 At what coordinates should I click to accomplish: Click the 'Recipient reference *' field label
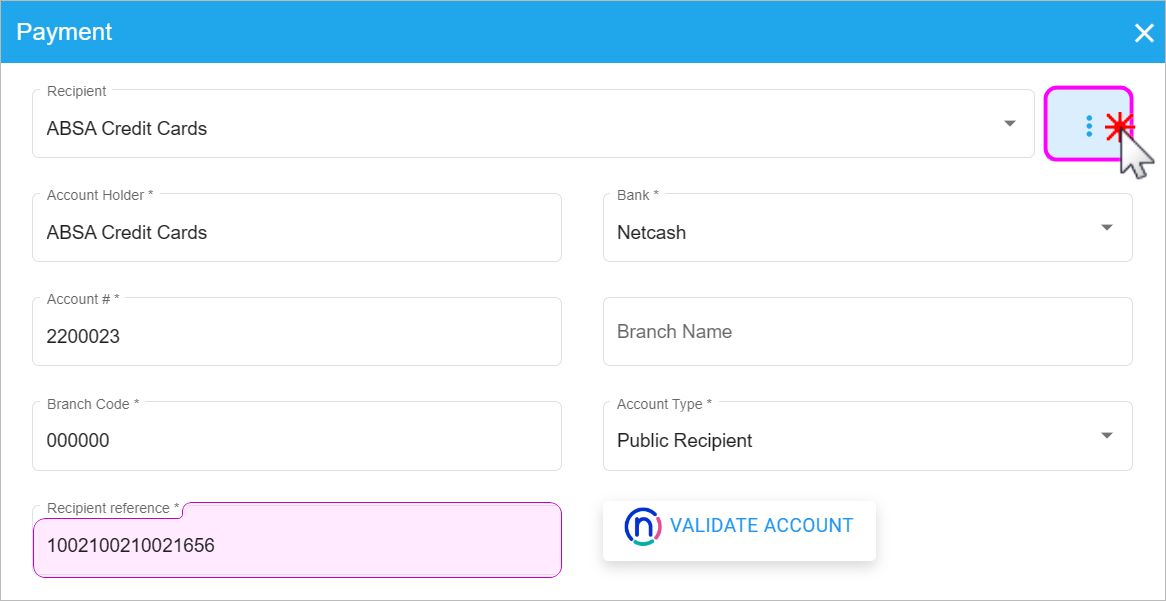tap(113, 508)
